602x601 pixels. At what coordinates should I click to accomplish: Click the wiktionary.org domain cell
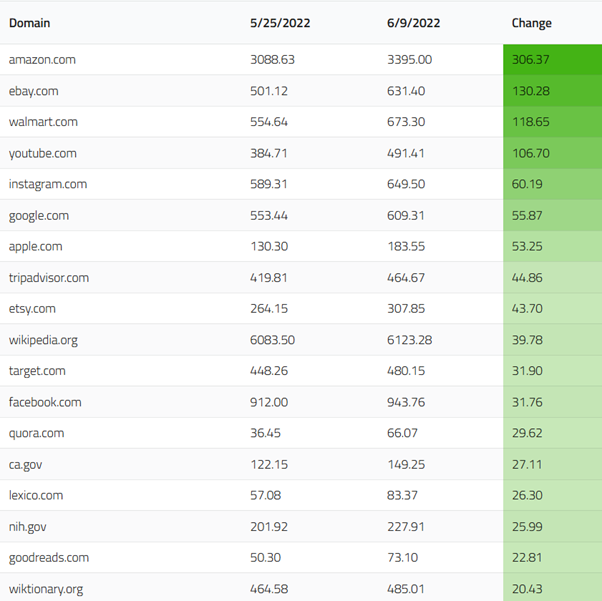[x=46, y=589]
